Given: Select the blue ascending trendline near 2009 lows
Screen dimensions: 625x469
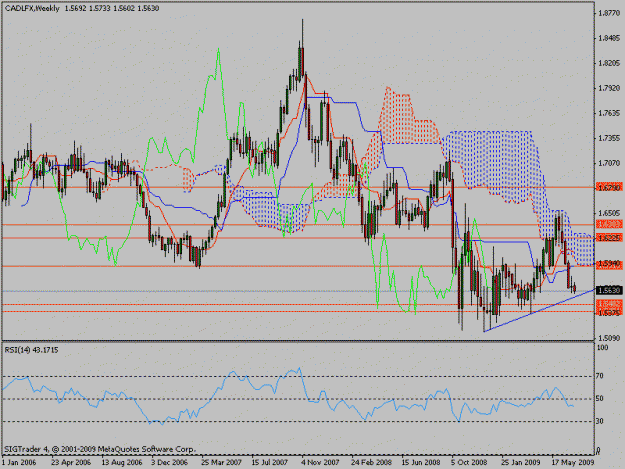Looking at the screenshot, I should click(538, 311).
